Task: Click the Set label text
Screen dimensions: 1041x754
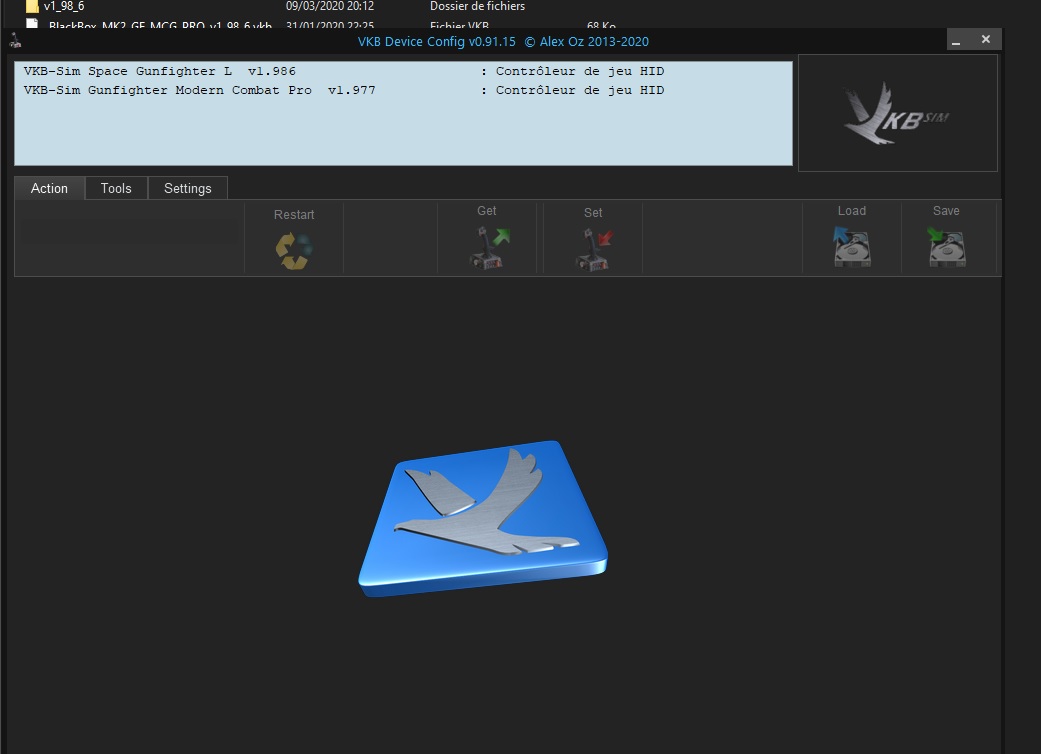Action: (593, 212)
